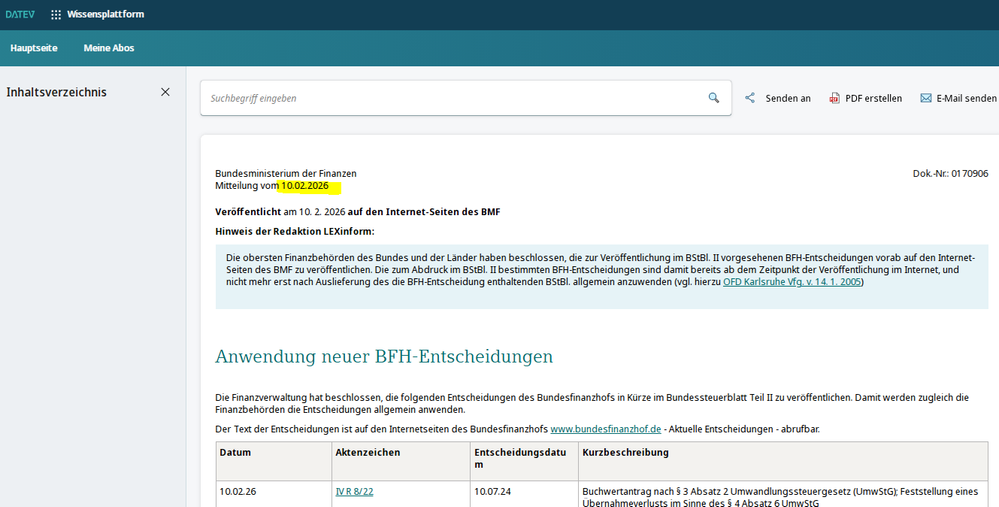The height and width of the screenshot is (507, 999).
Task: Click the PDF document icon
Action: tap(834, 98)
